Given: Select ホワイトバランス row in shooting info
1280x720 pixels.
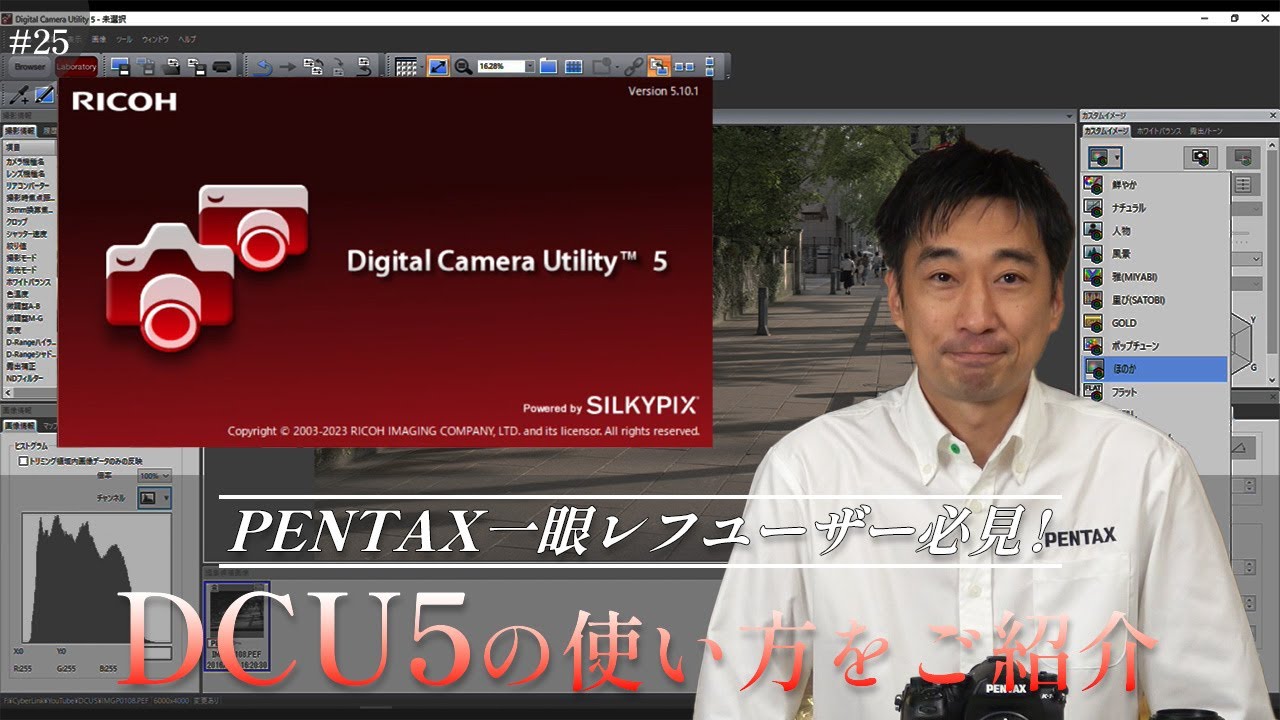Looking at the screenshot, I should click(x=30, y=282).
